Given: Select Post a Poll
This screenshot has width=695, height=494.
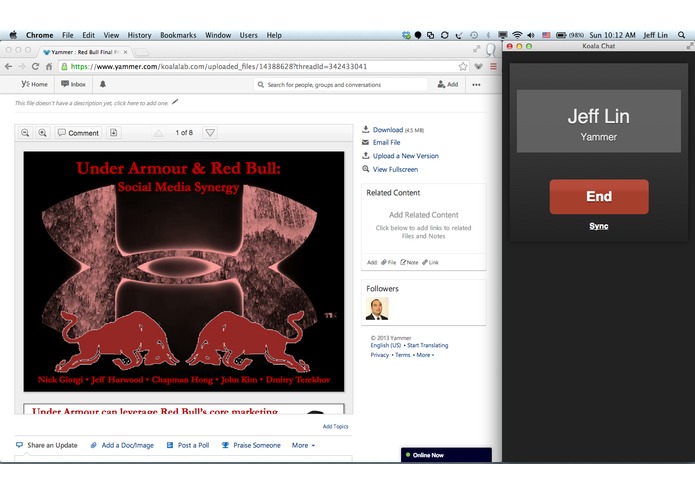Looking at the screenshot, I should pos(188,445).
